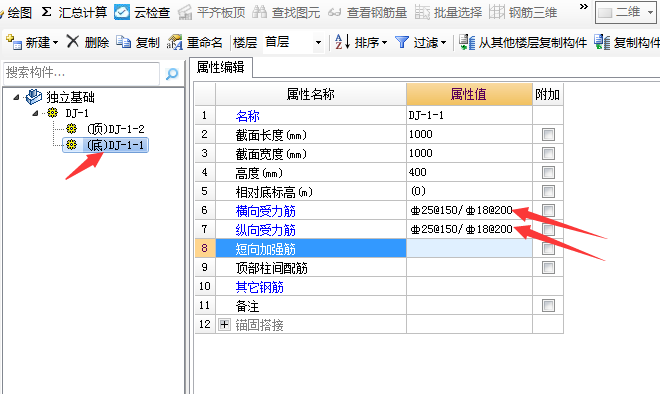
Task: Click 查看钢筋量 icon
Action: pyautogui.click(x=334, y=13)
